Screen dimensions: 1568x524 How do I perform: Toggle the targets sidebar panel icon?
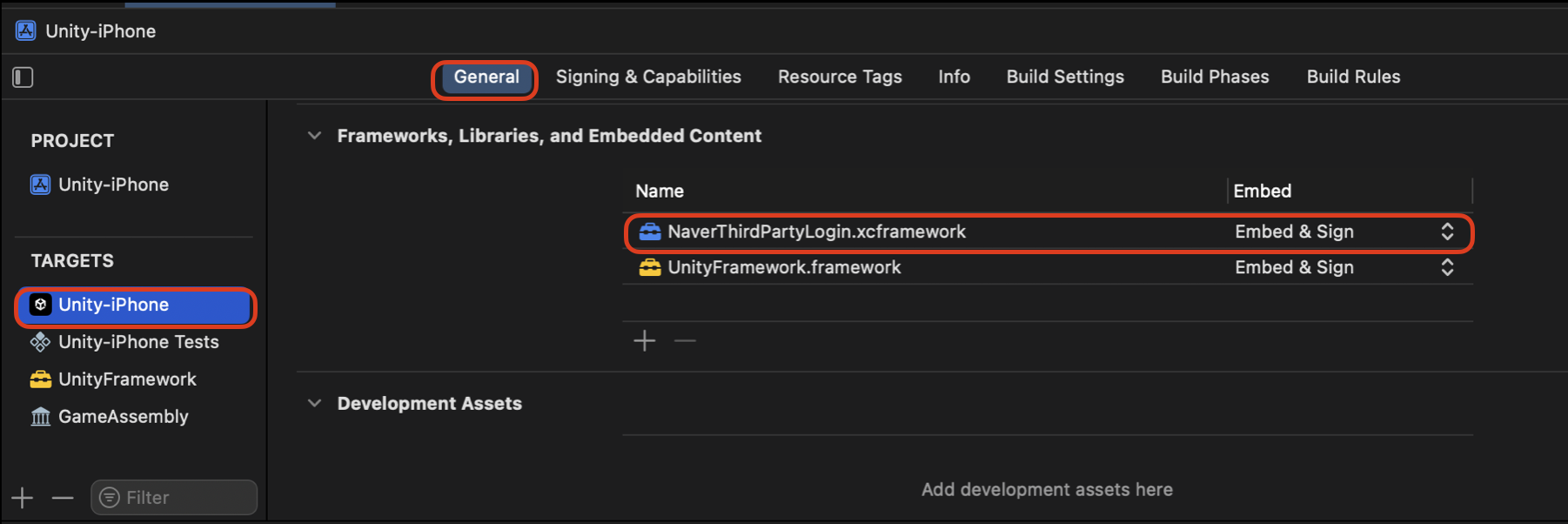(23, 77)
